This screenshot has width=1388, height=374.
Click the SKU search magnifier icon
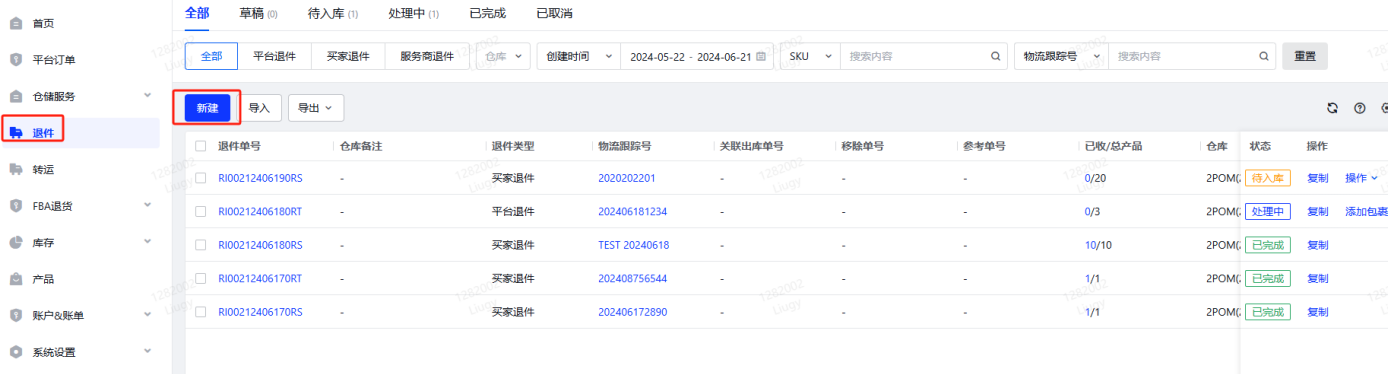point(995,57)
